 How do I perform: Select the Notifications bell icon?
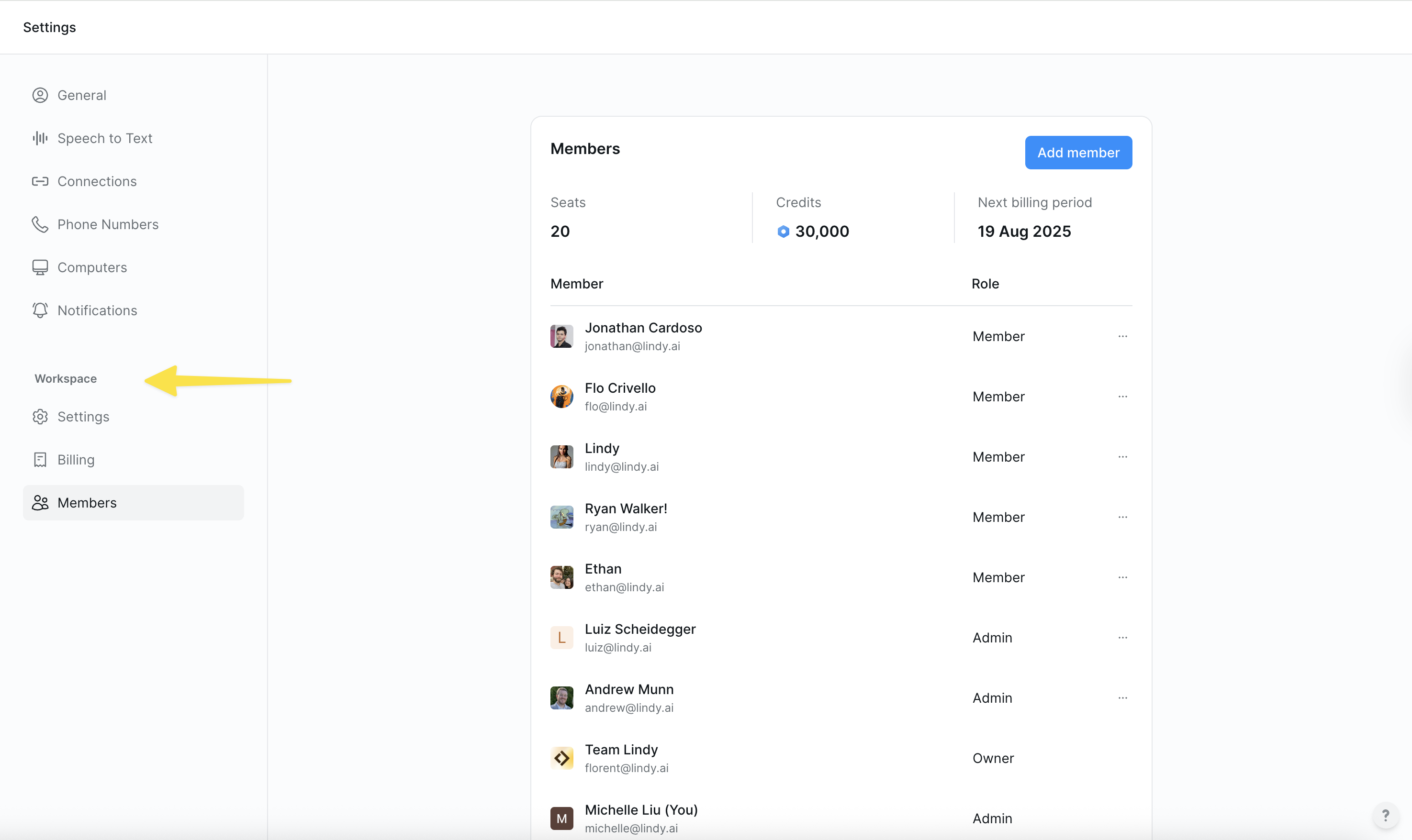[40, 310]
